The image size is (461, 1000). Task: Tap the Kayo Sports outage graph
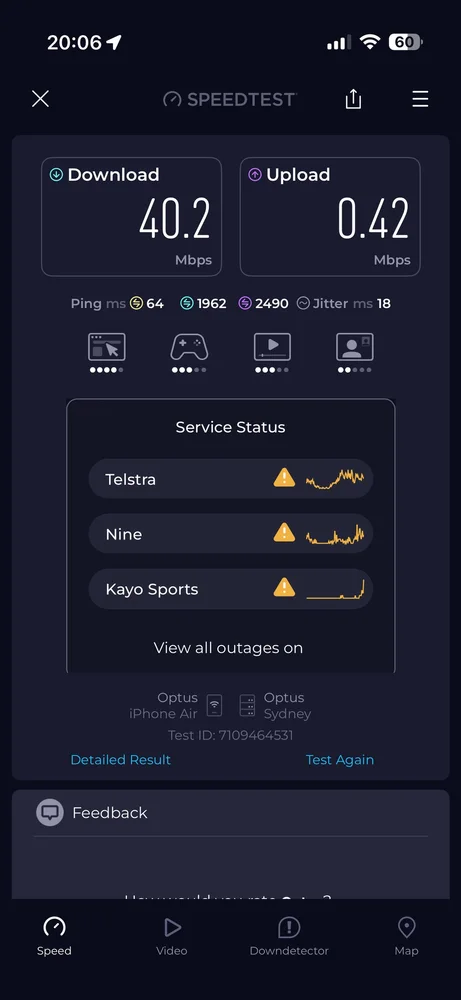point(335,589)
